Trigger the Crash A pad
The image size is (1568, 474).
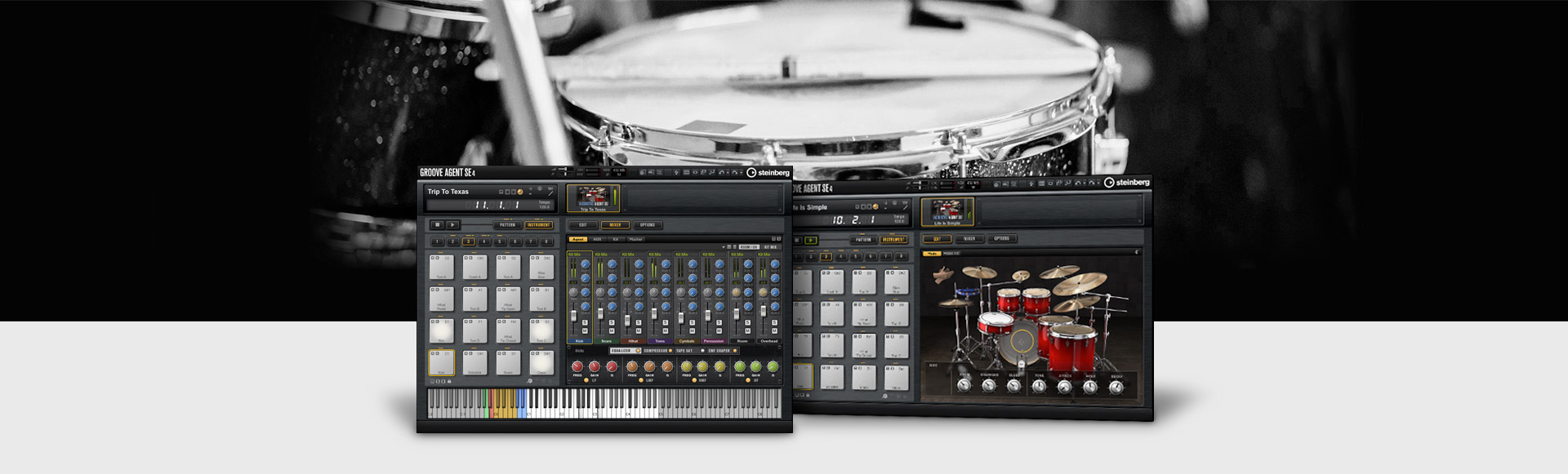point(474,268)
